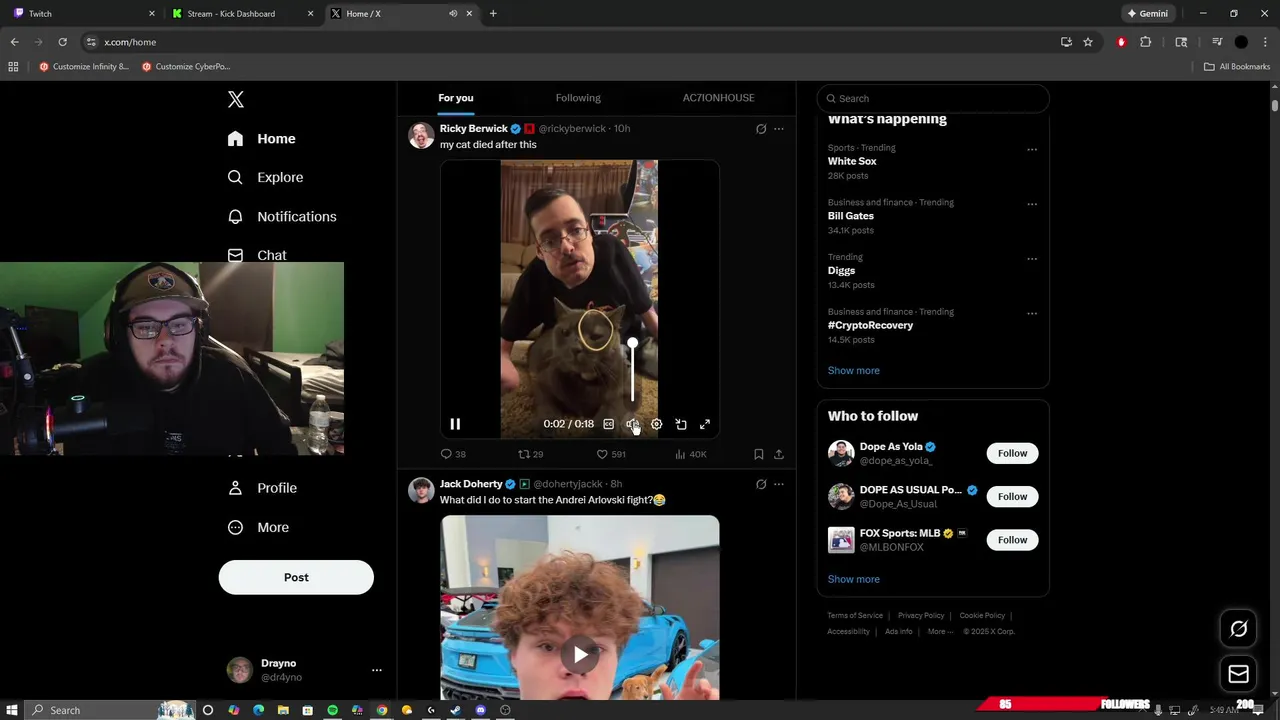
Task: Reload the page in Chrome
Action: click(62, 42)
